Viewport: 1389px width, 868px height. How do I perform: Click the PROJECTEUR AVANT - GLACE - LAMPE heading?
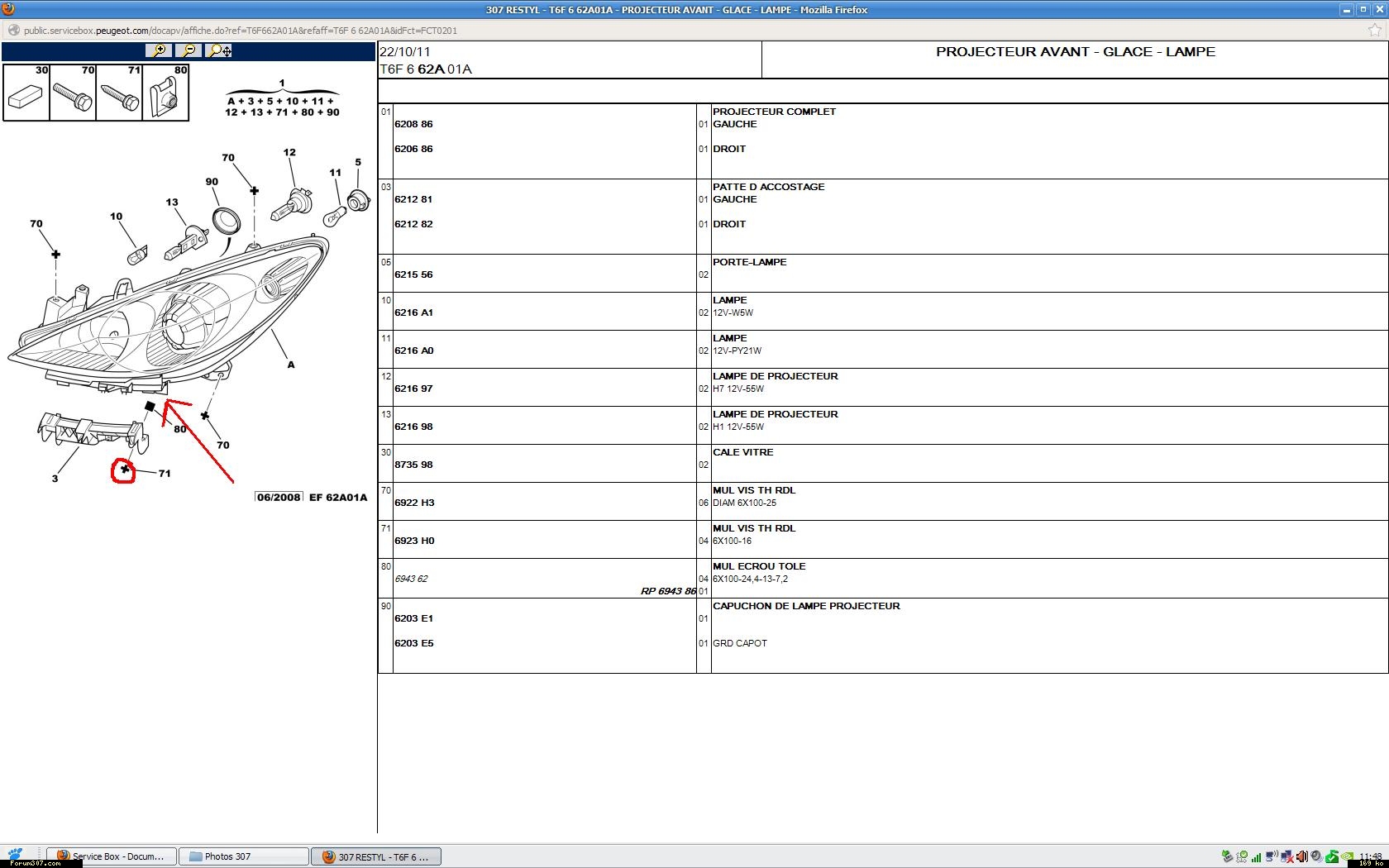(x=1075, y=51)
